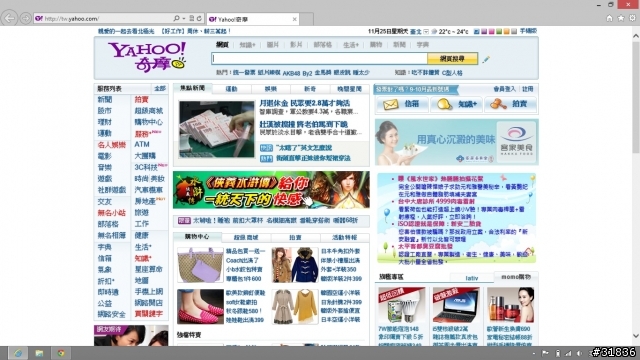Toggle the compatibility view icon in the address bar
This screenshot has height=360, width=640.
coord(191,18)
